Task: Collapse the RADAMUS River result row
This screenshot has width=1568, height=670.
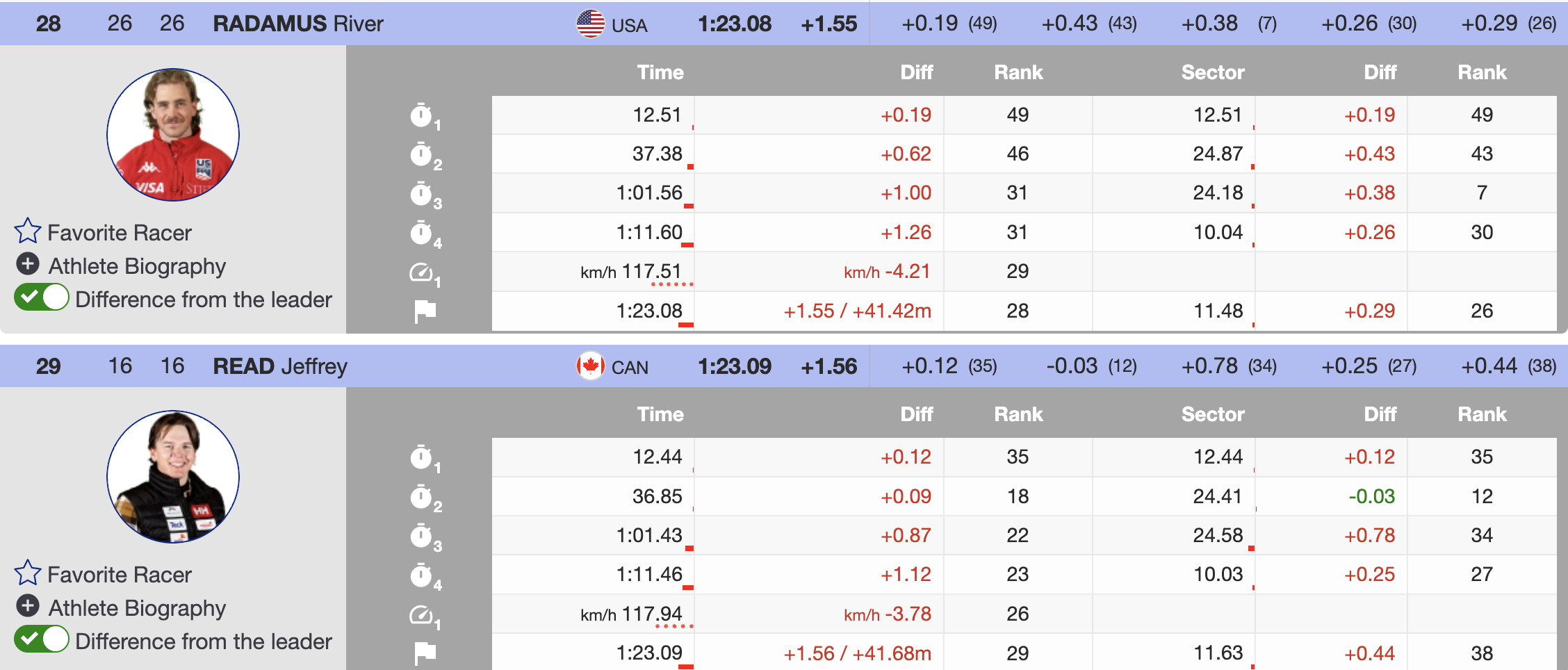Action: pos(298,24)
